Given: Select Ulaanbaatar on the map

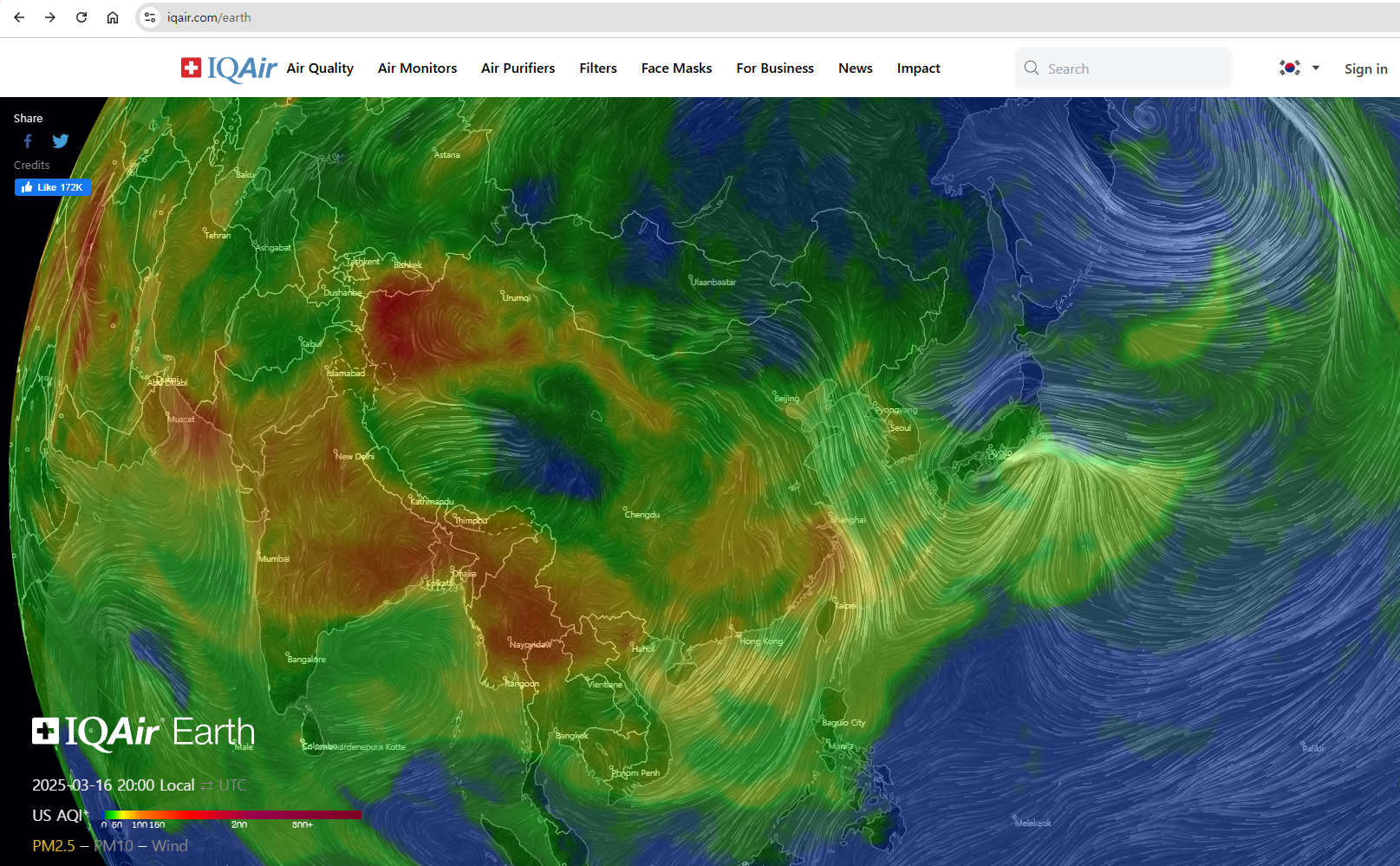Looking at the screenshot, I should (713, 282).
